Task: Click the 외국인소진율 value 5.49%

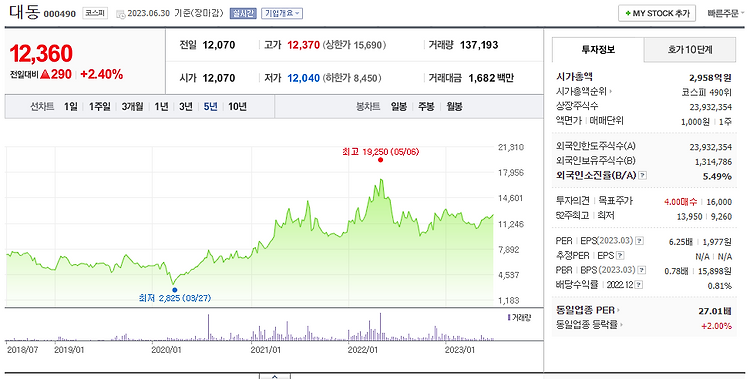Action: pos(717,176)
